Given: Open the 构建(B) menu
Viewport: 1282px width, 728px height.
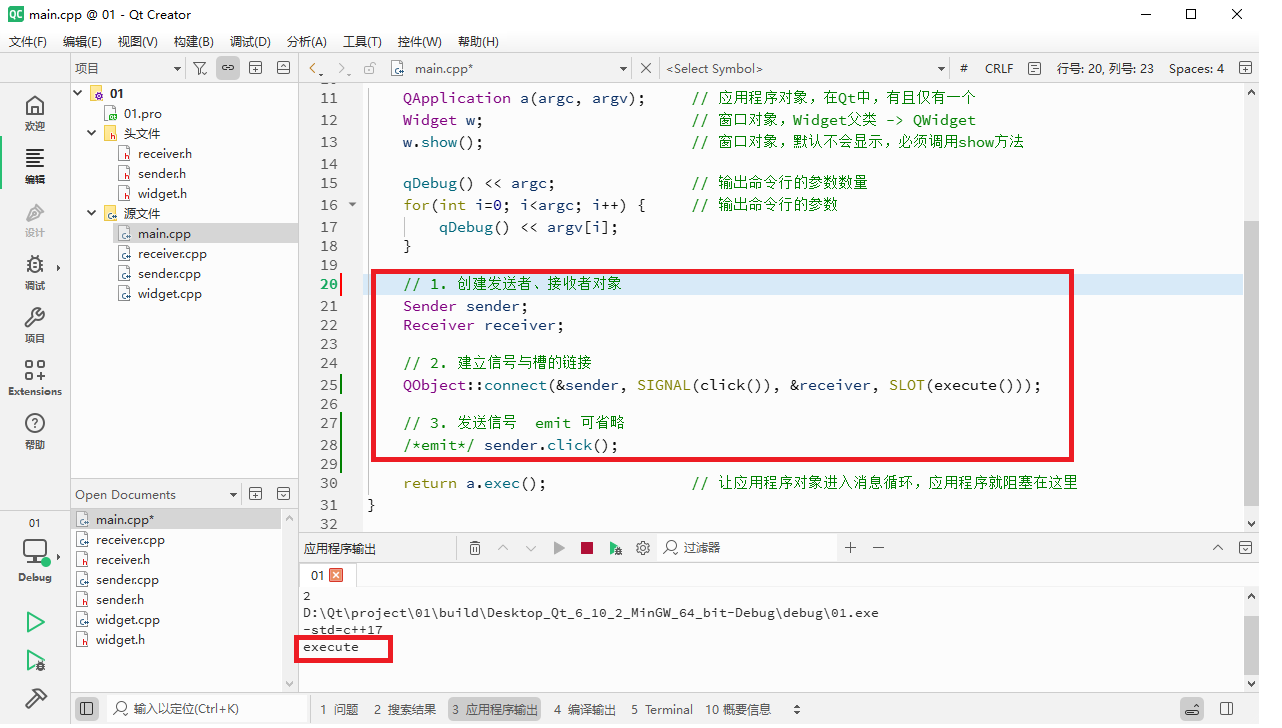Looking at the screenshot, I should tap(193, 41).
